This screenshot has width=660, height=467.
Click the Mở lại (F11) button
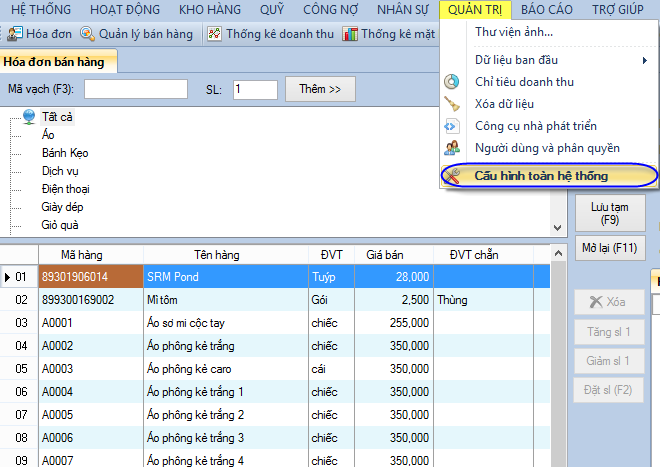point(607,247)
